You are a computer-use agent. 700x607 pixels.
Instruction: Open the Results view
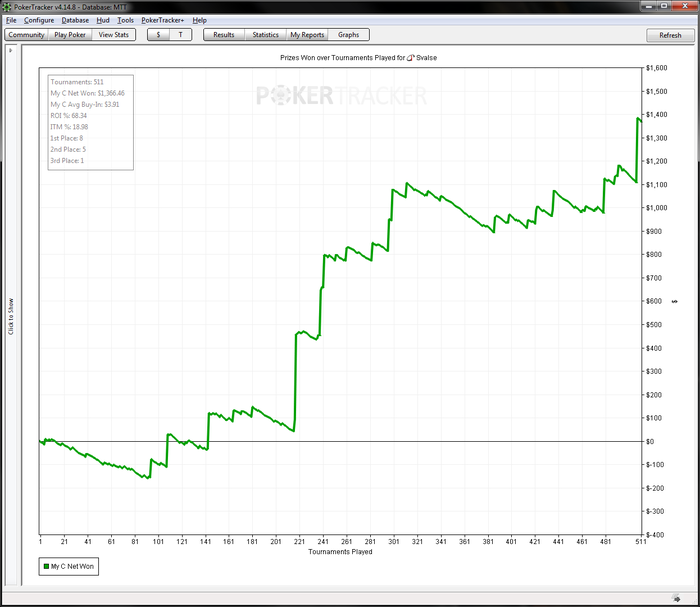[224, 35]
